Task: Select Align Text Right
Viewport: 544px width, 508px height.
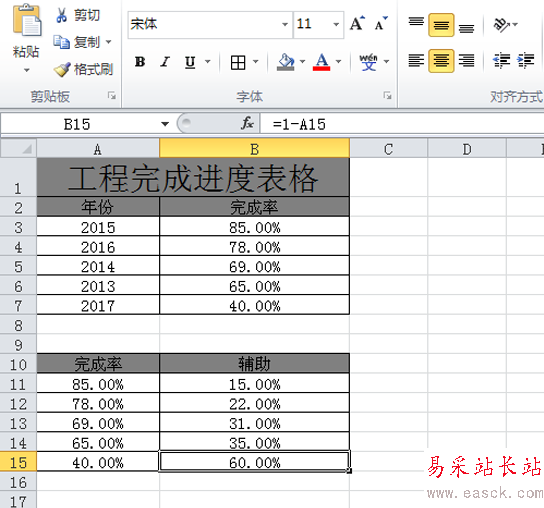Action: coord(466,61)
